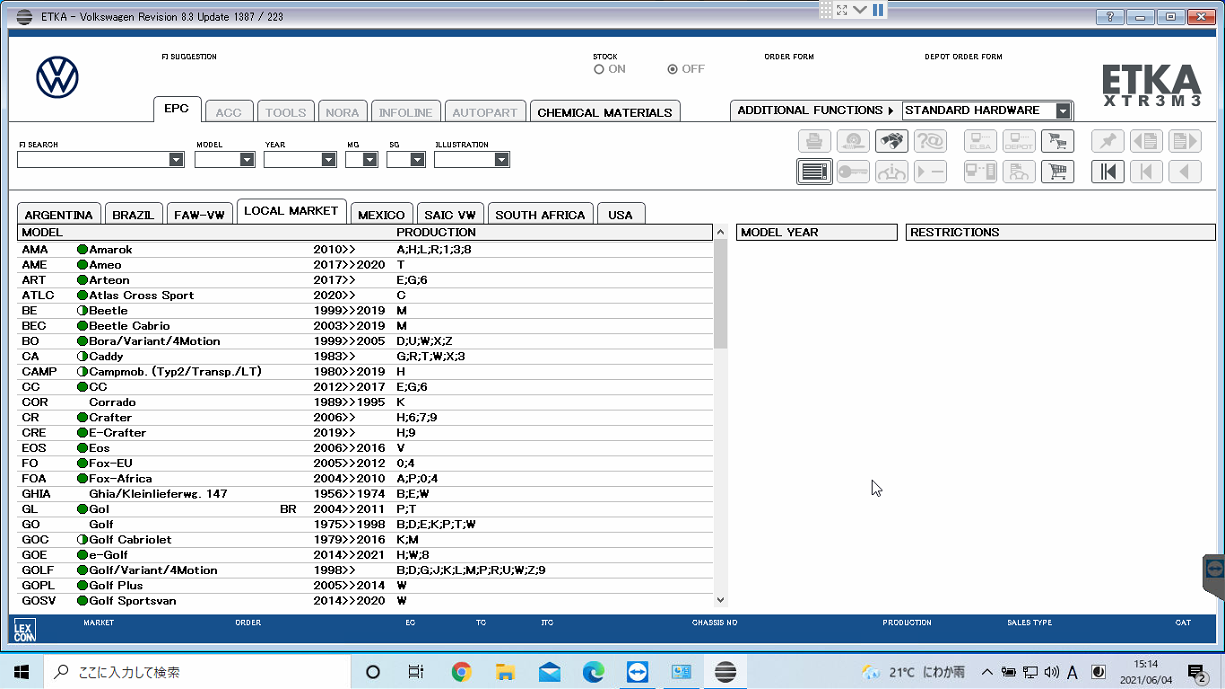Jump to first page arrow icon
Viewport: 1225px width, 689px height.
[1108, 172]
